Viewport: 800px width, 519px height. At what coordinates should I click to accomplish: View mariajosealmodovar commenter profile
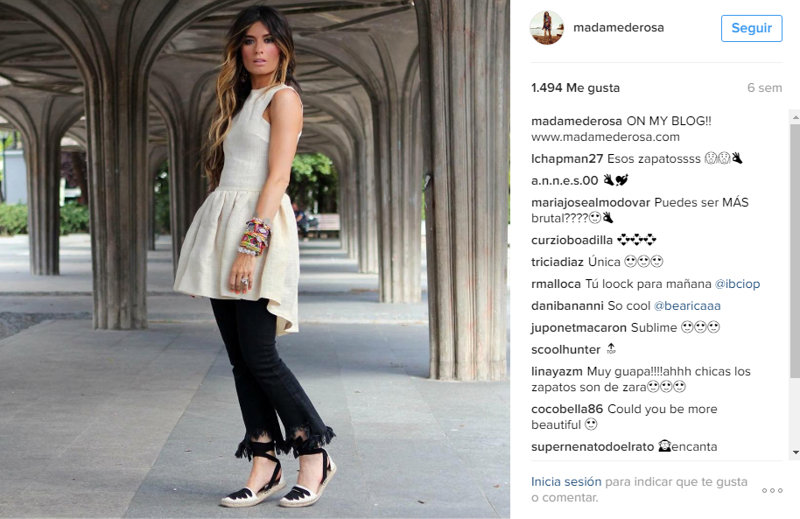tap(591, 203)
